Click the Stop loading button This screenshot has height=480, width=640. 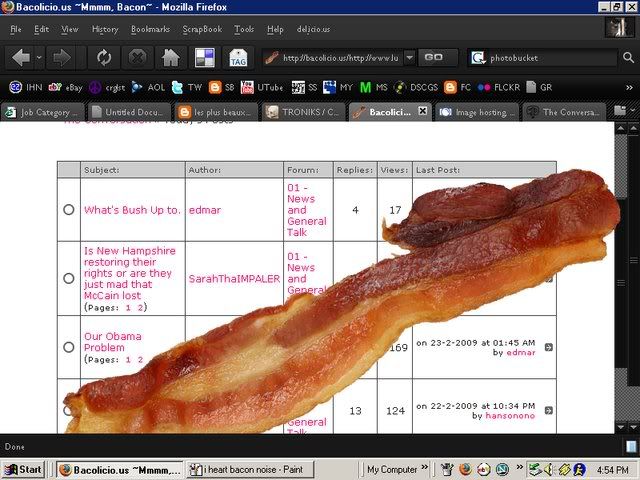click(138, 58)
